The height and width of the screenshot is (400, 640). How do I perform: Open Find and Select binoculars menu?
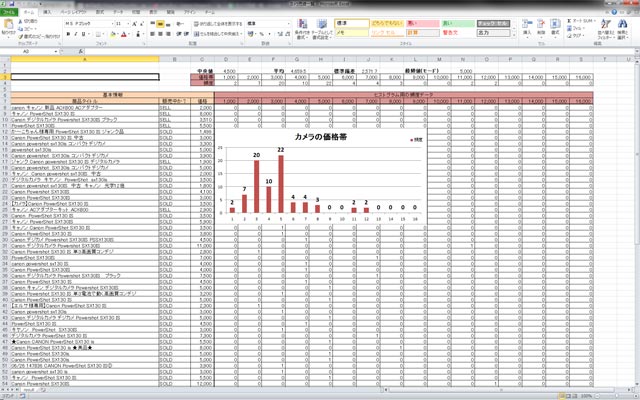click(x=622, y=29)
